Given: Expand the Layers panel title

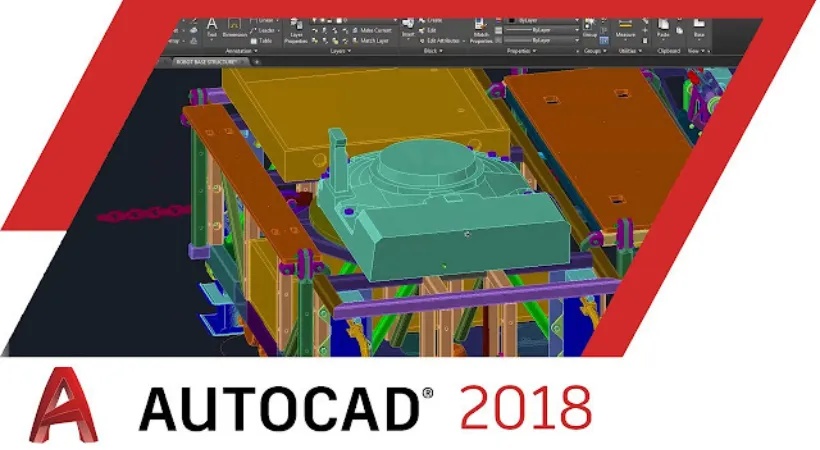Looking at the screenshot, I should [x=340, y=51].
